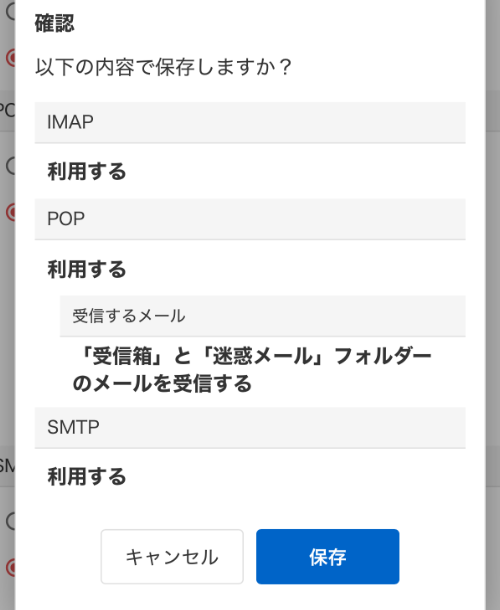The width and height of the screenshot is (500, 610).
Task: Click the 受信するメール sub-header row
Action: coord(263,316)
